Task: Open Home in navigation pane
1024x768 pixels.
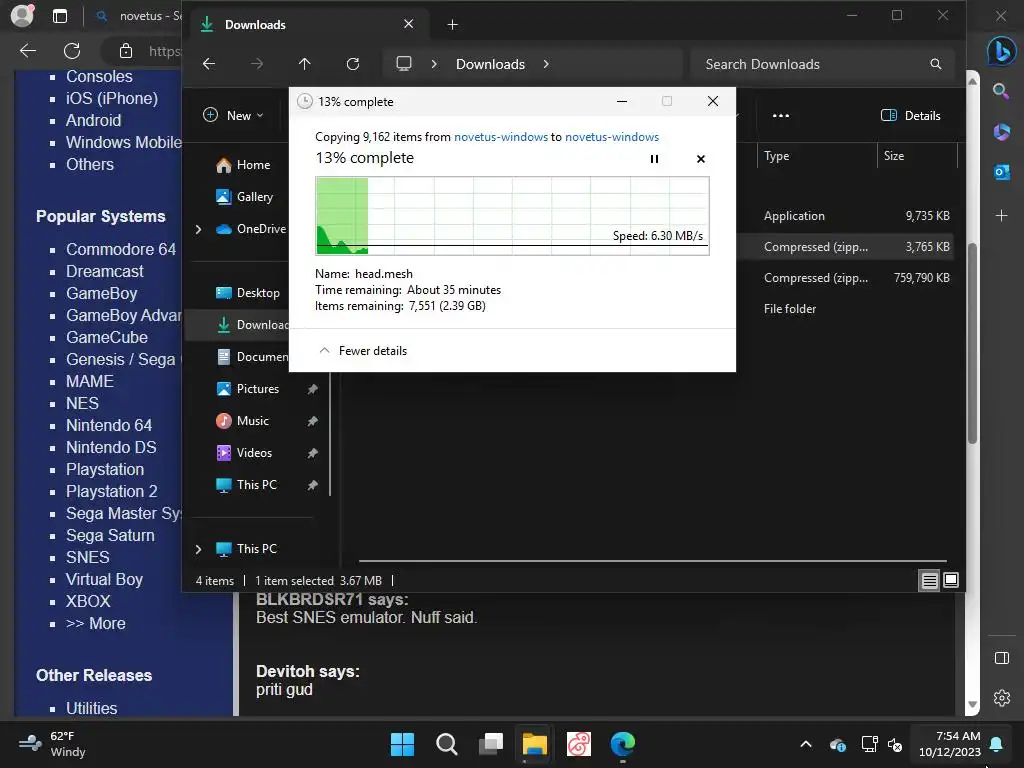Action: click(x=243, y=165)
